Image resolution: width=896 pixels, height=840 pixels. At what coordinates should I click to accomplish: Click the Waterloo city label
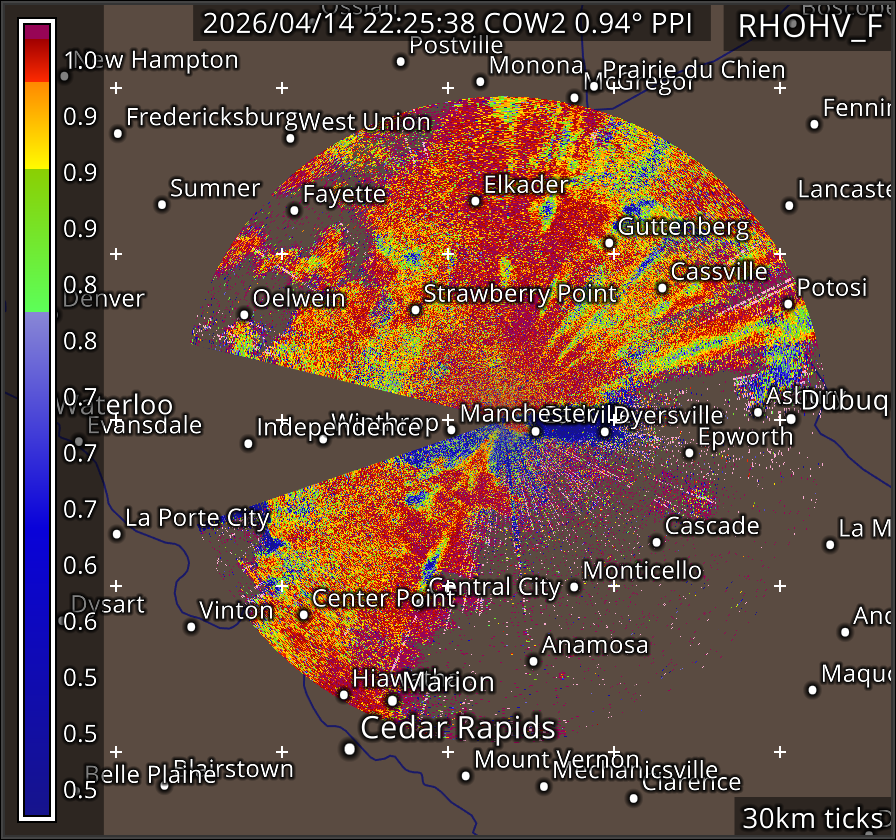(114, 406)
